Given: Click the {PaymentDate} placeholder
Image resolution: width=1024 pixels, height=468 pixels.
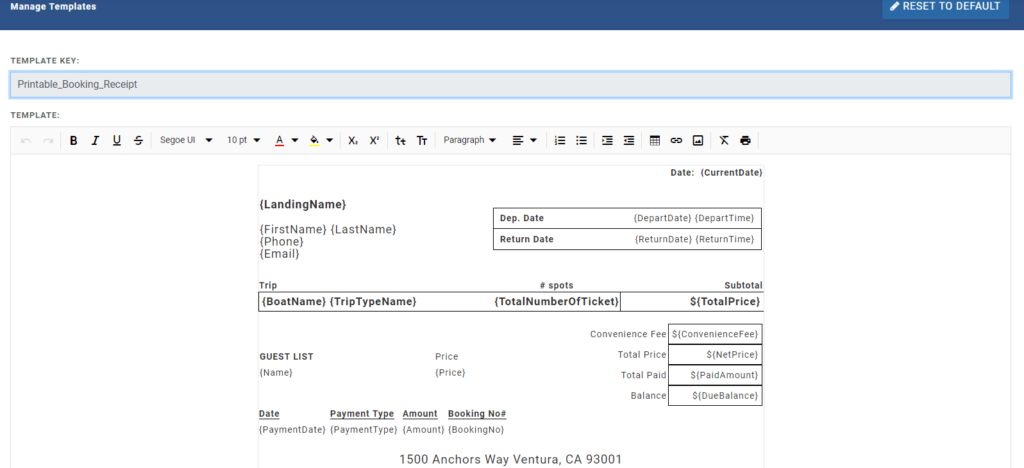Looking at the screenshot, I should click(x=293, y=429).
